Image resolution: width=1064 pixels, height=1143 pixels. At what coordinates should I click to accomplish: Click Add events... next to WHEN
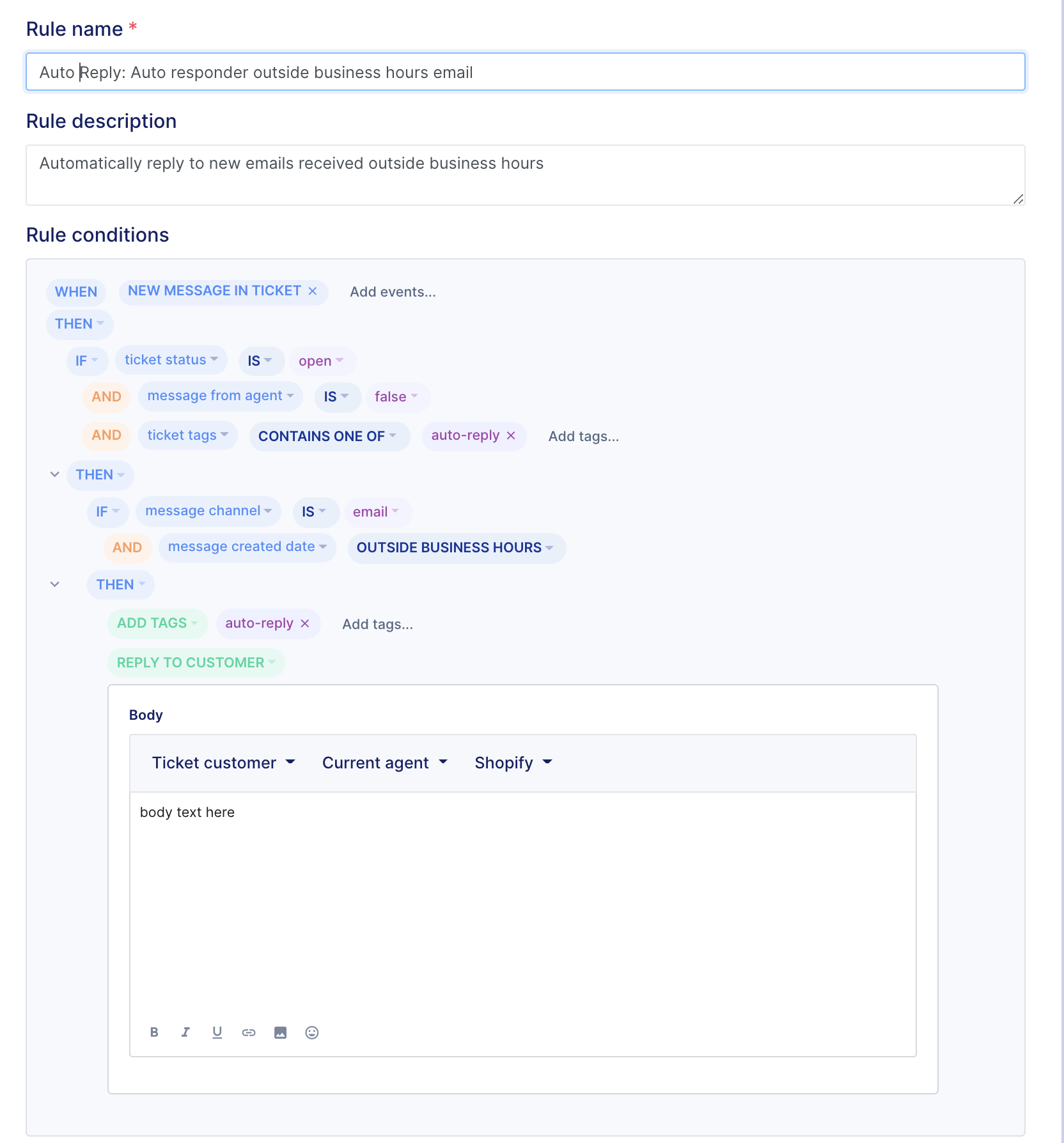tap(393, 292)
